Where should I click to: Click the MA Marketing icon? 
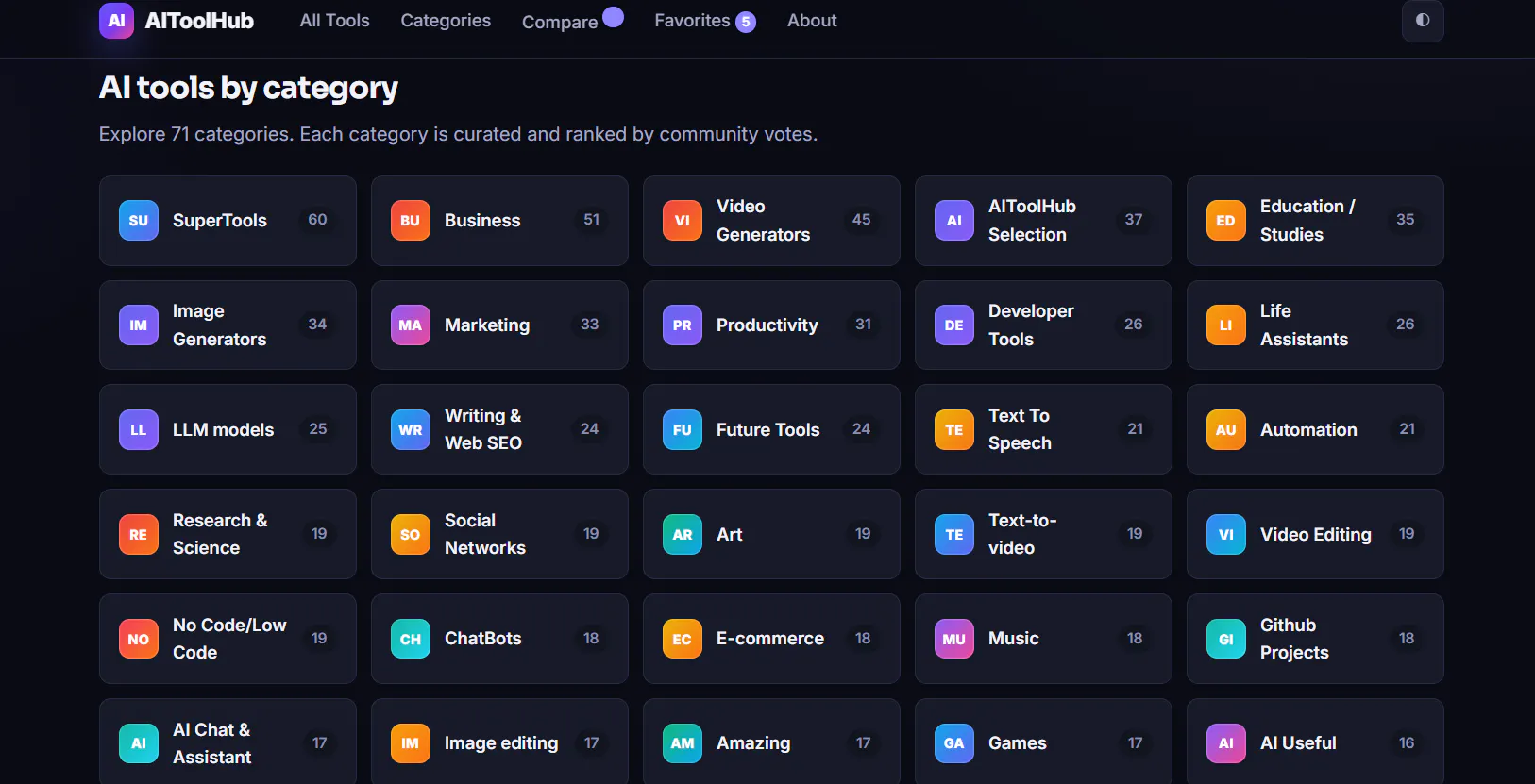(x=411, y=325)
